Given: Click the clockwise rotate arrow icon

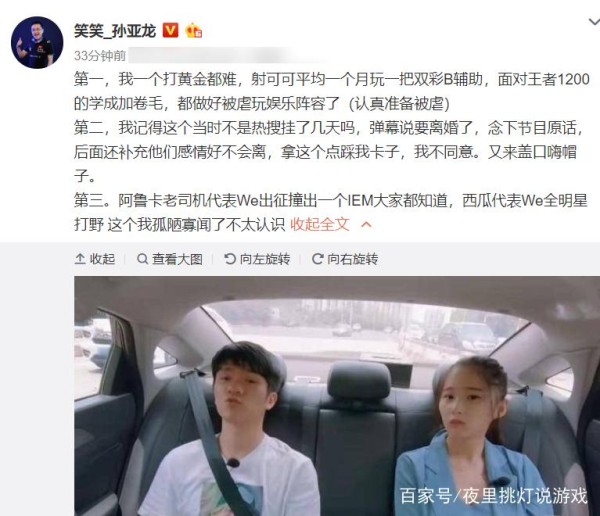Looking at the screenshot, I should coord(317,259).
